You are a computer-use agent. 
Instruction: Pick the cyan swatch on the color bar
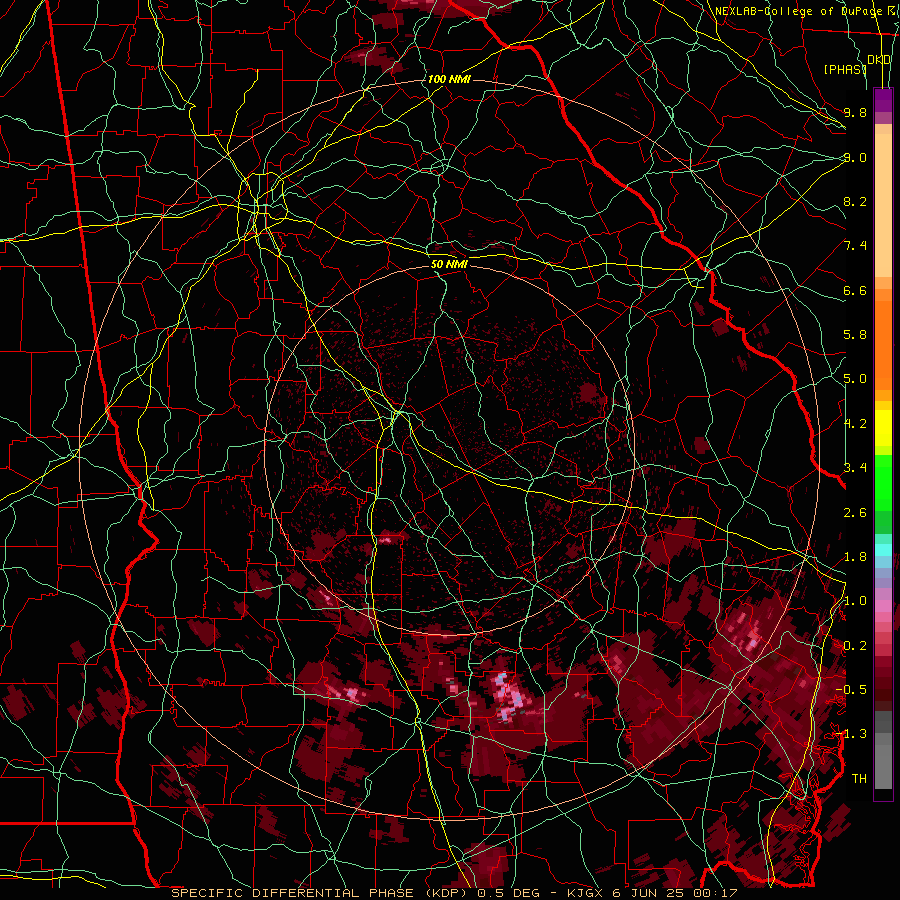(x=883, y=550)
